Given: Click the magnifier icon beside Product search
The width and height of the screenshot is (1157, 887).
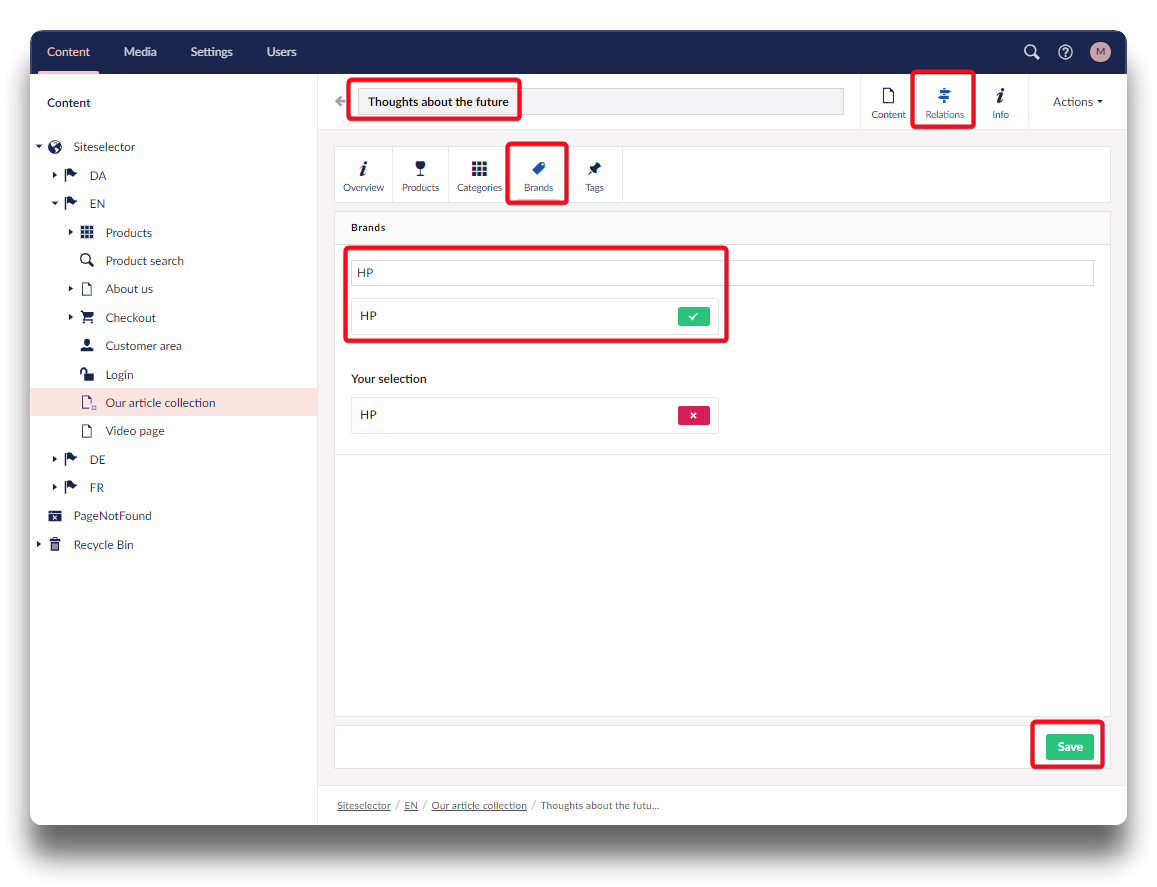Looking at the screenshot, I should point(87,260).
